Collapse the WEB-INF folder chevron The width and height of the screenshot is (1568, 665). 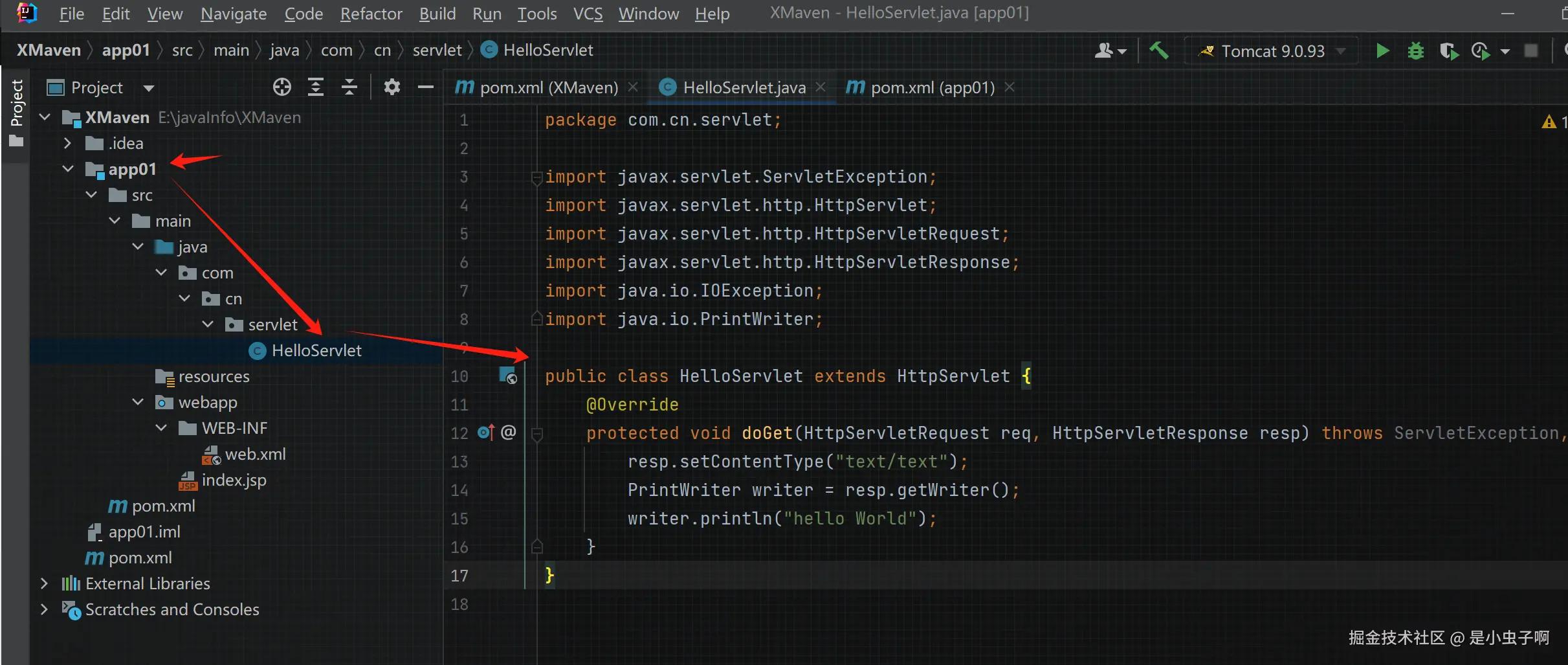tap(161, 428)
